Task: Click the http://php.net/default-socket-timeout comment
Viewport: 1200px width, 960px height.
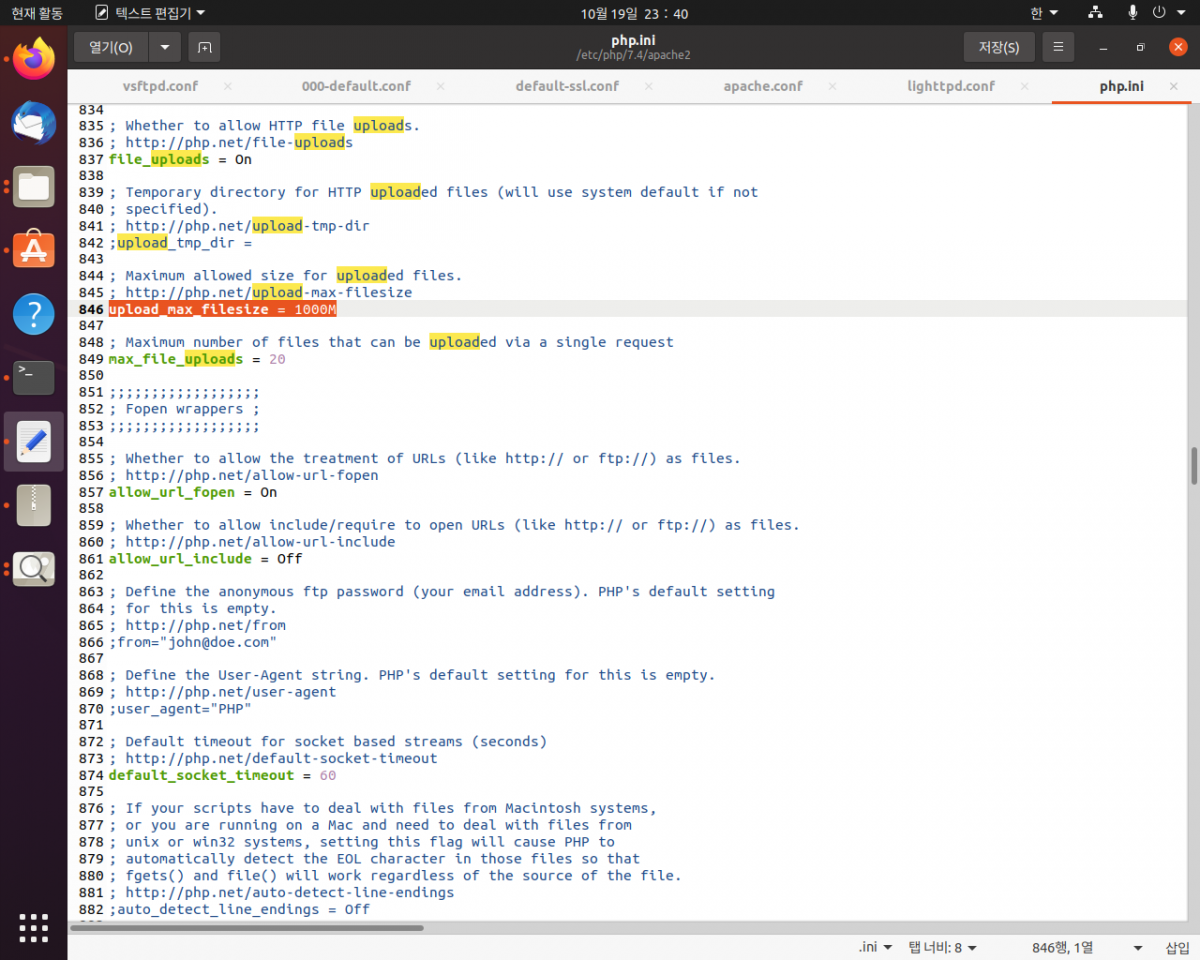Action: (273, 759)
